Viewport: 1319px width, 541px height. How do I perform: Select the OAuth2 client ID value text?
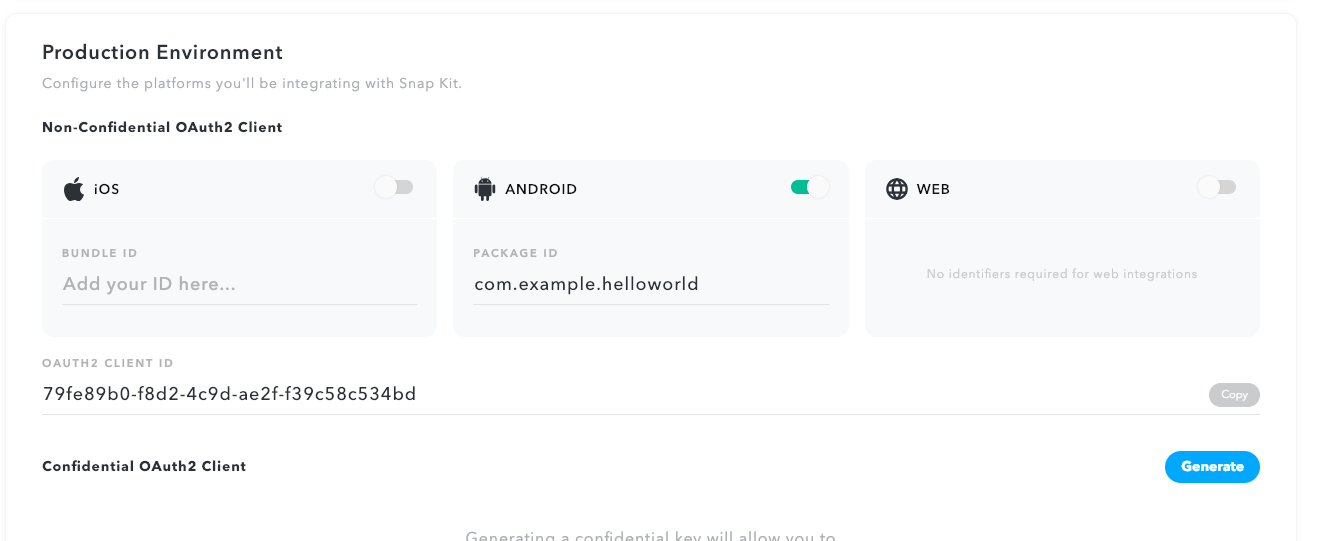229,394
